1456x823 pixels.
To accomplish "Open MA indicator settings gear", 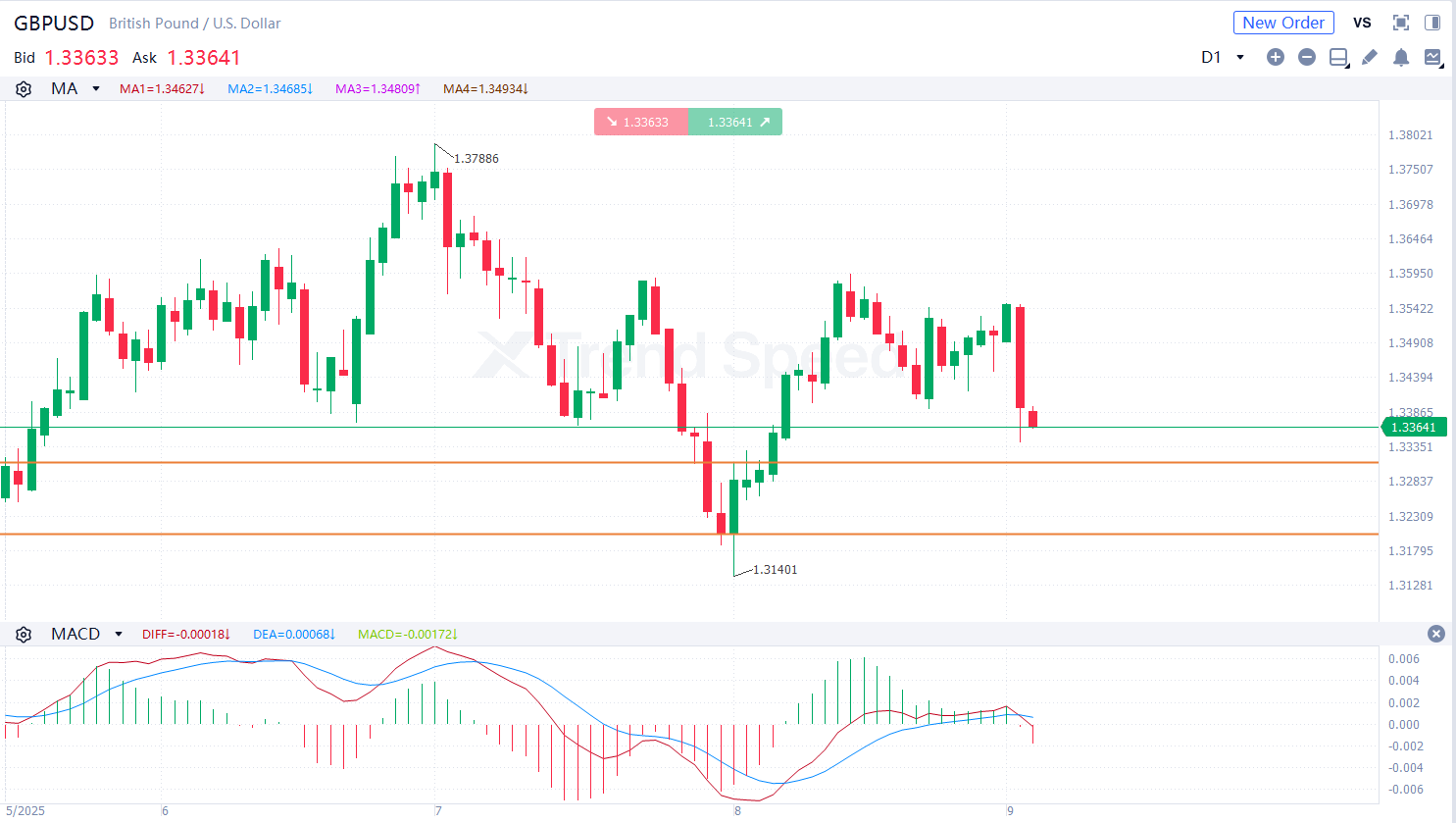I will click(24, 88).
